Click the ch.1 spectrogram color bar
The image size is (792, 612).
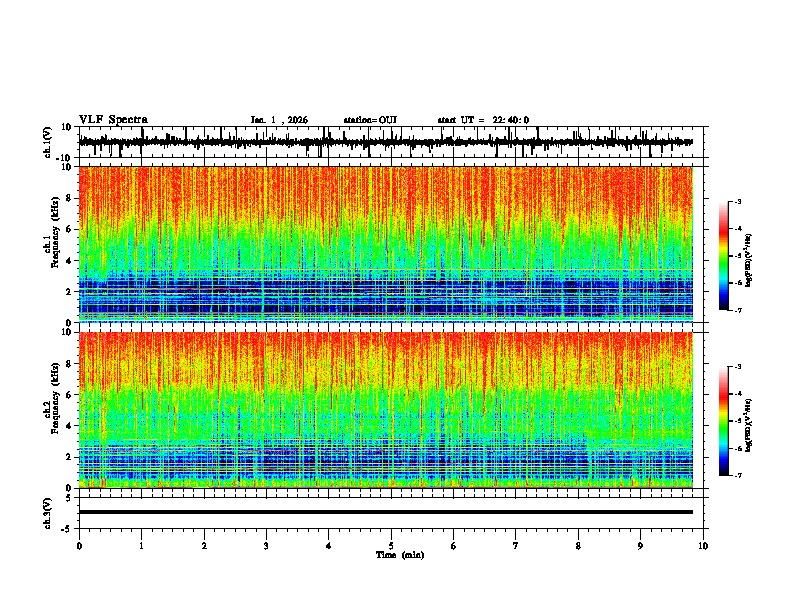pos(723,255)
